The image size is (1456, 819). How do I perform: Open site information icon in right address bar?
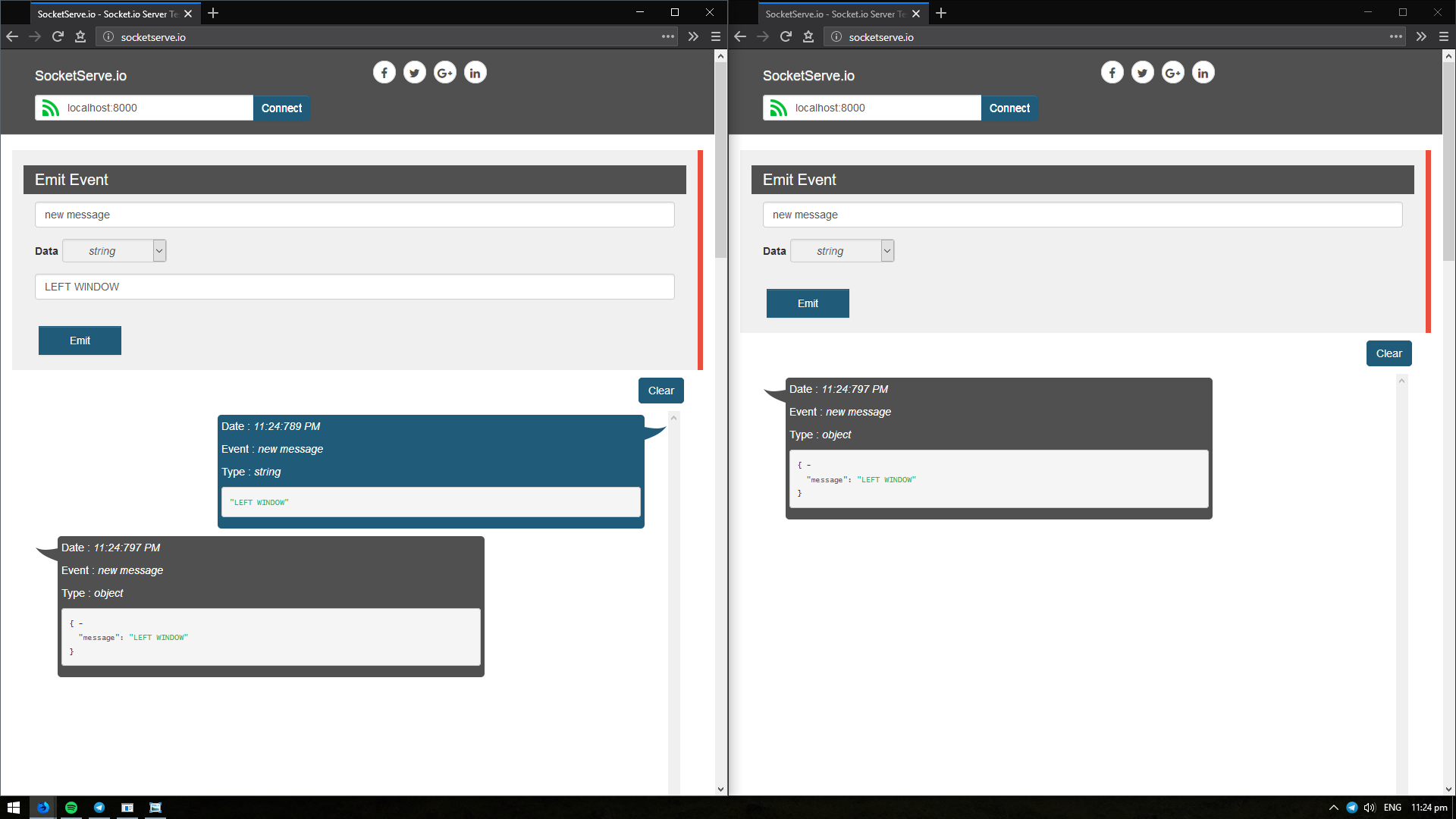pyautogui.click(x=836, y=36)
